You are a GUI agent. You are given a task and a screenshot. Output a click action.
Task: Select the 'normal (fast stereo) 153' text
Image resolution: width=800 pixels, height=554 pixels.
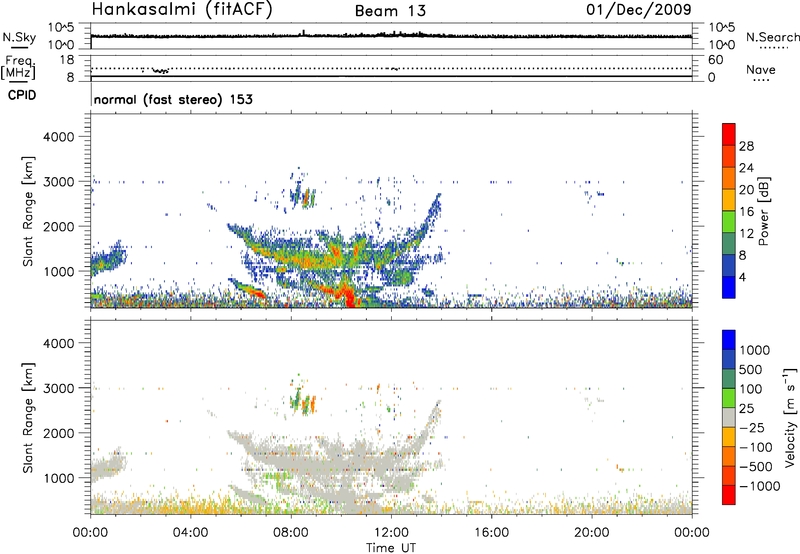tap(173, 99)
